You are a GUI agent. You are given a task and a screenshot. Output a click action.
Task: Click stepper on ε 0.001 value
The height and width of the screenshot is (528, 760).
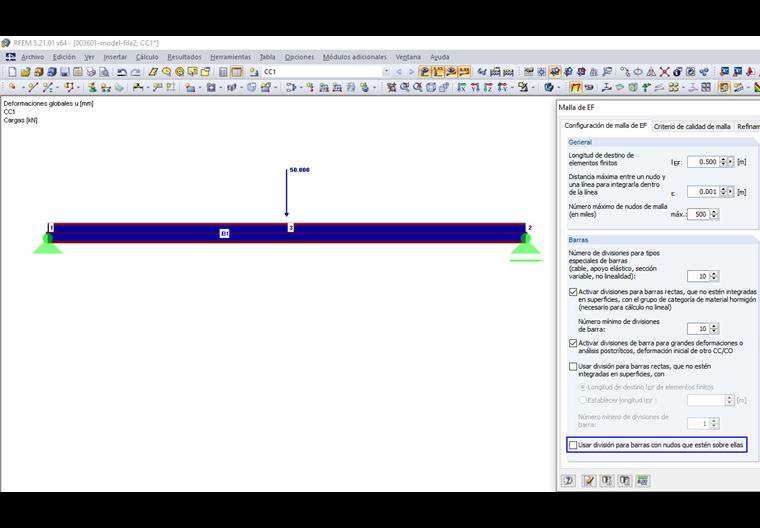pos(723,192)
